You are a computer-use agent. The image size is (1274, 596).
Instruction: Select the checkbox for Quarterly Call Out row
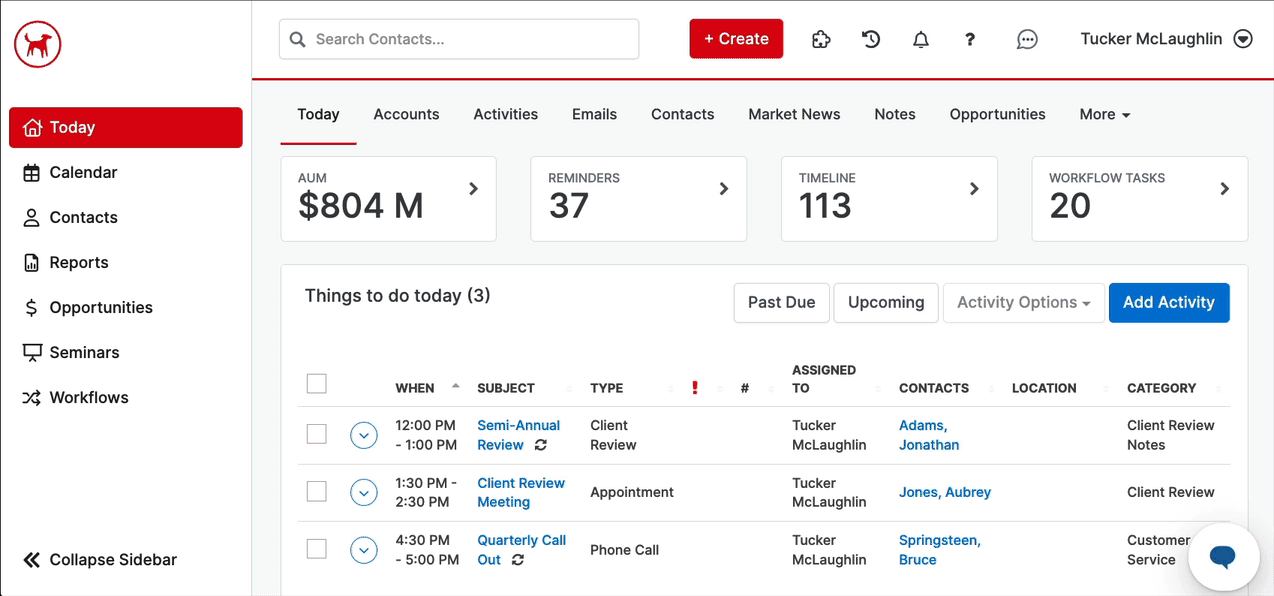[x=317, y=549]
